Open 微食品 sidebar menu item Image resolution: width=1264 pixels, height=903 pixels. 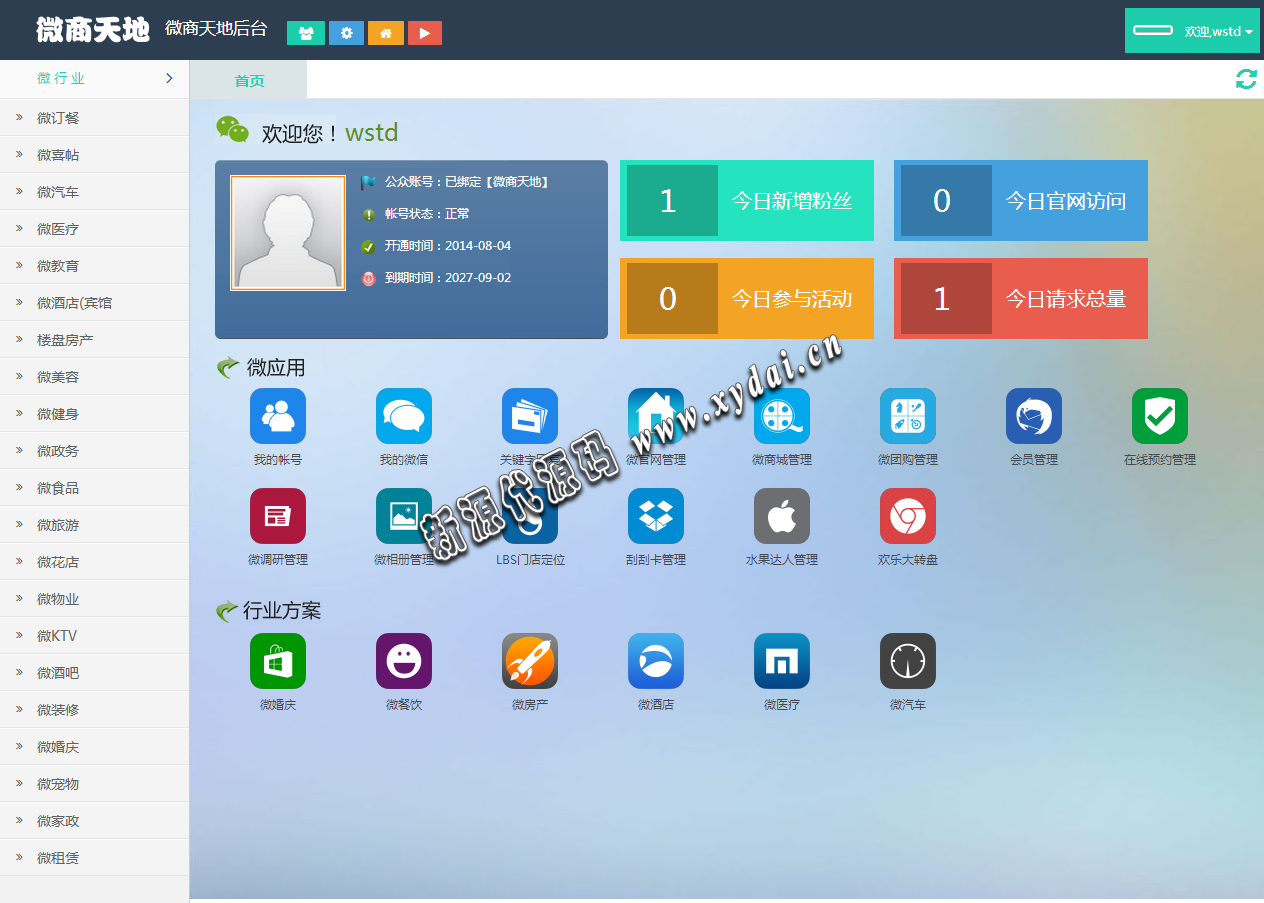pyautogui.click(x=94, y=487)
